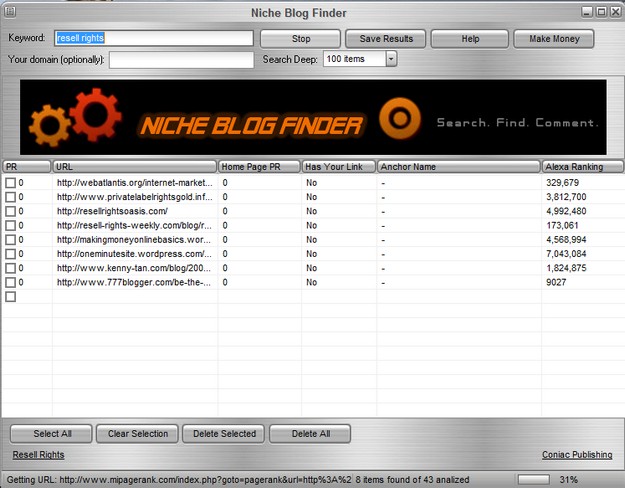Open the Help button
The width and height of the screenshot is (625, 488).
[470, 39]
